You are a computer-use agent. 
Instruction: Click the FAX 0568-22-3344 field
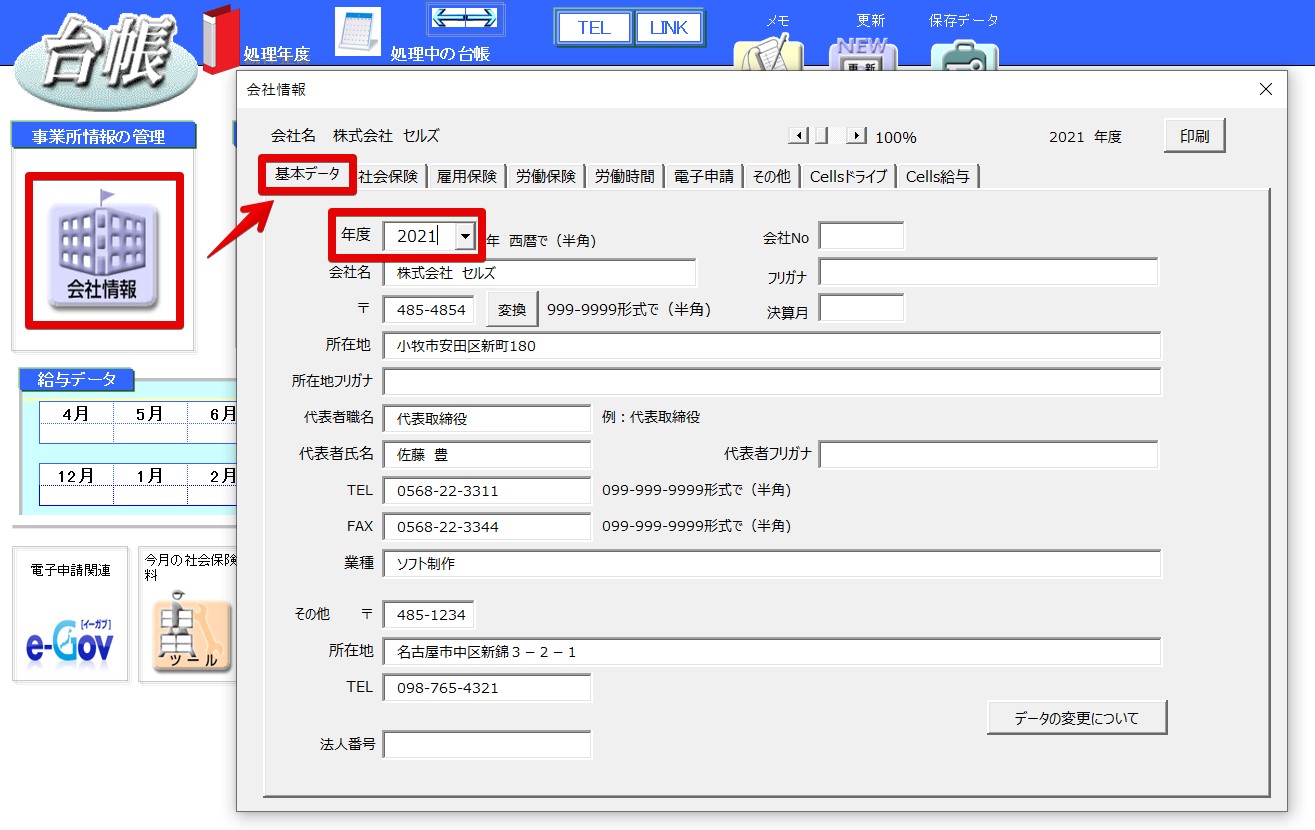(x=487, y=527)
